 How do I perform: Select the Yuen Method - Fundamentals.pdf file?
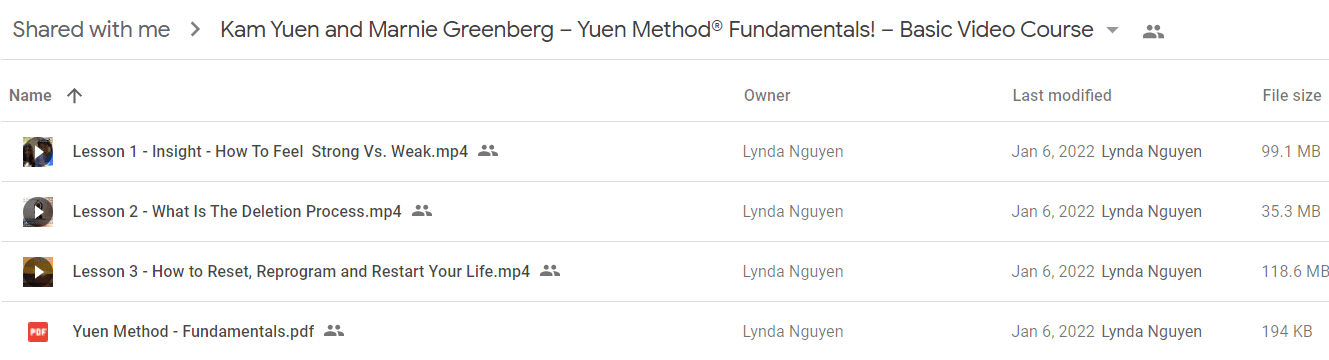[664, 331]
